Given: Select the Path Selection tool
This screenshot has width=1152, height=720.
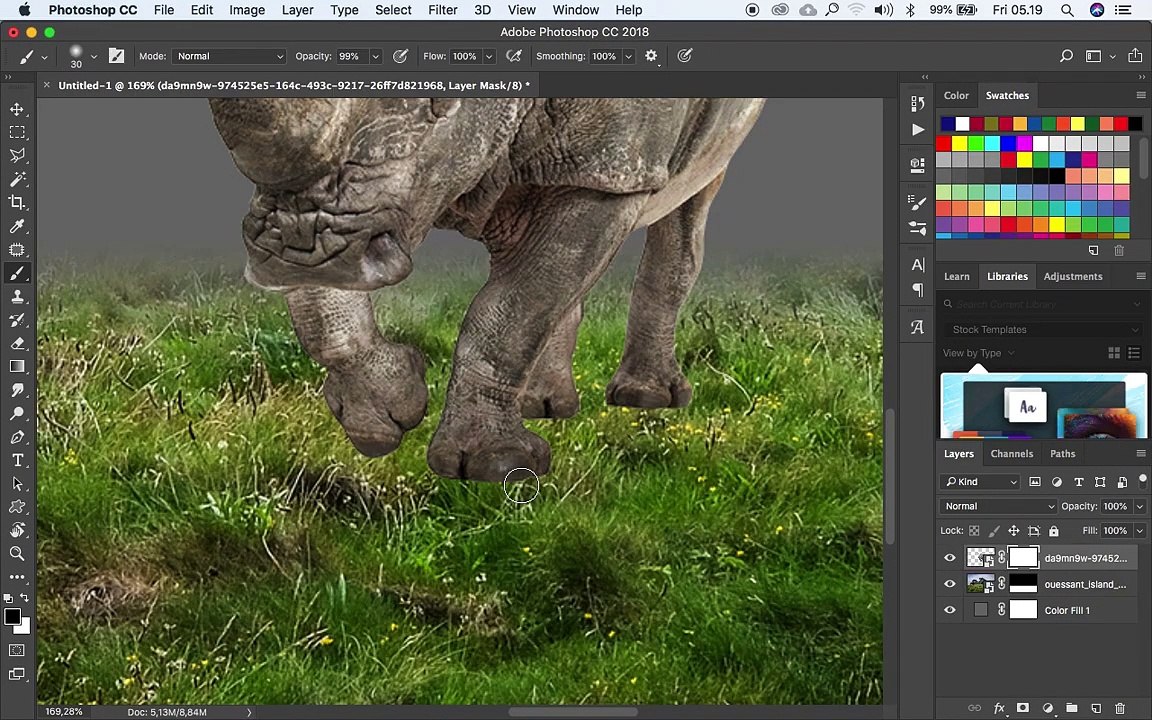Looking at the screenshot, I should tap(17, 484).
